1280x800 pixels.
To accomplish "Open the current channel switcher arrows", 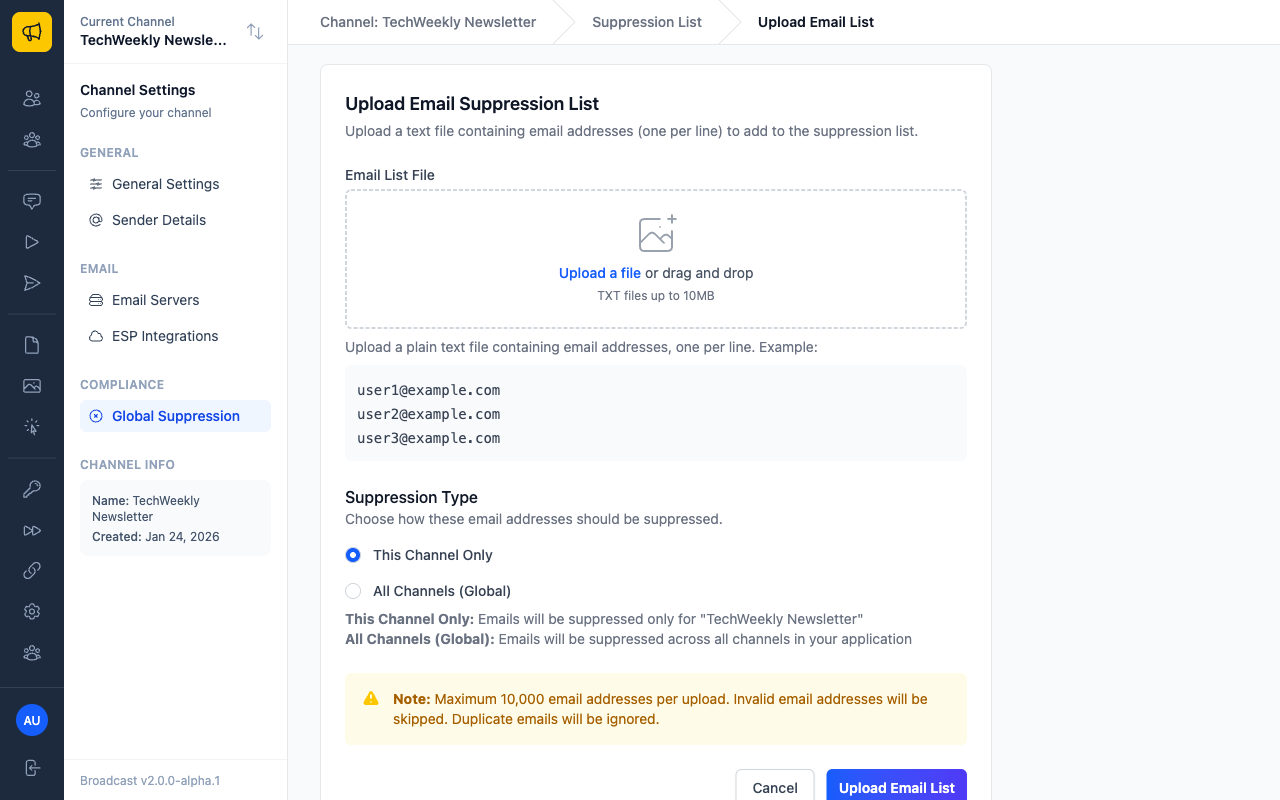I will click(255, 32).
